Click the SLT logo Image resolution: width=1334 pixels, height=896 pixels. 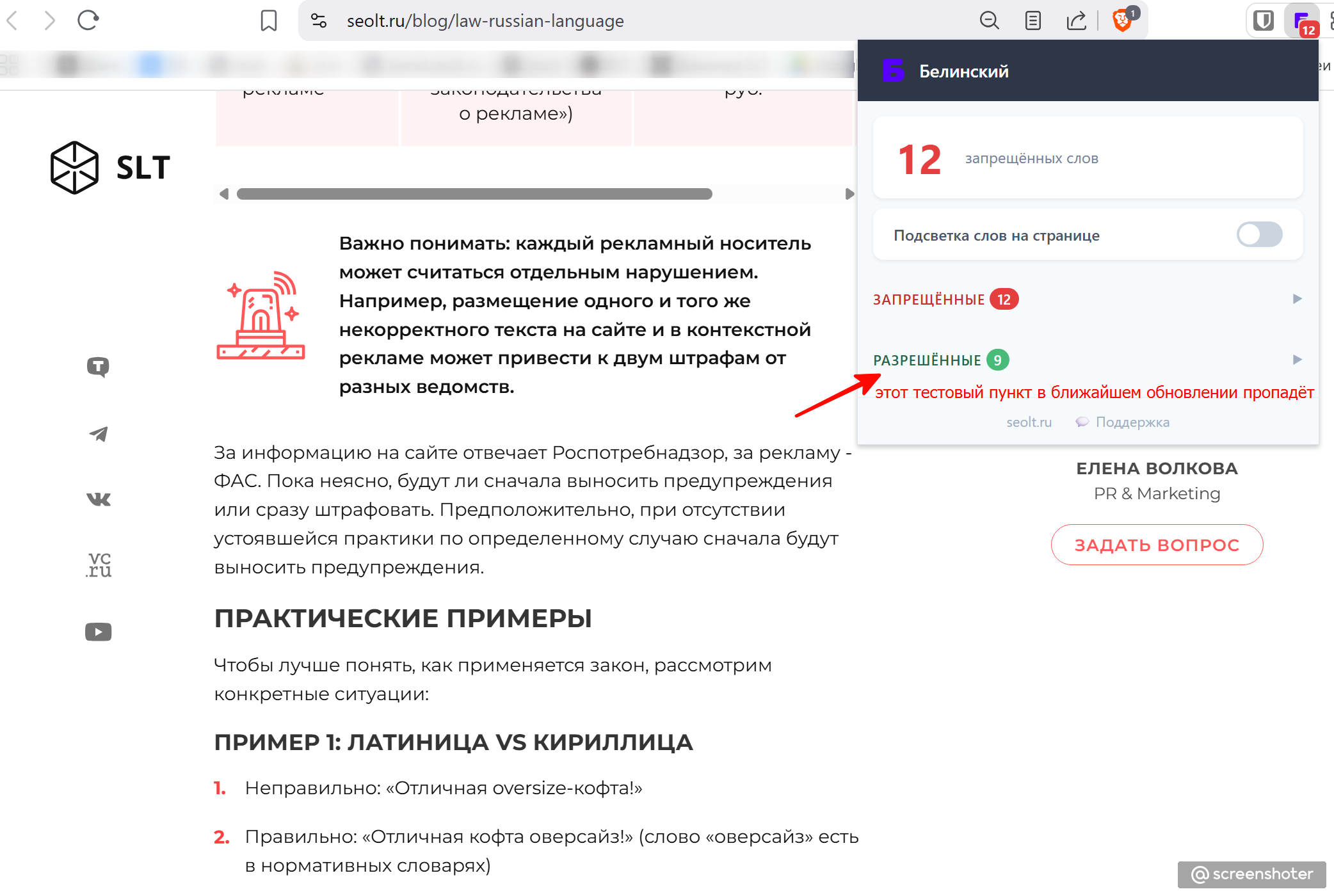point(110,168)
